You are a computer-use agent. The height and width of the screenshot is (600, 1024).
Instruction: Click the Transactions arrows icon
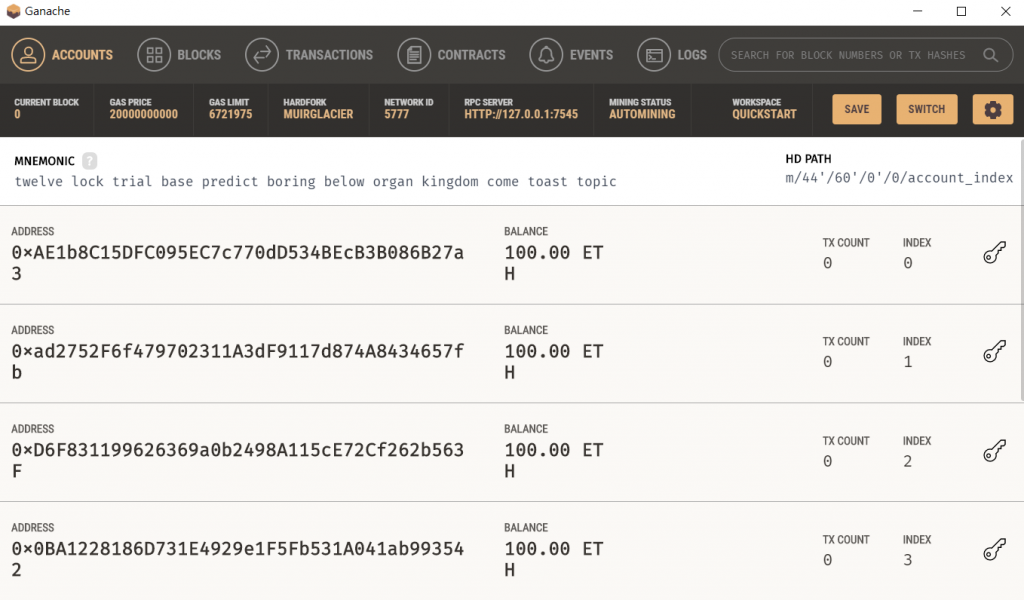click(x=262, y=55)
